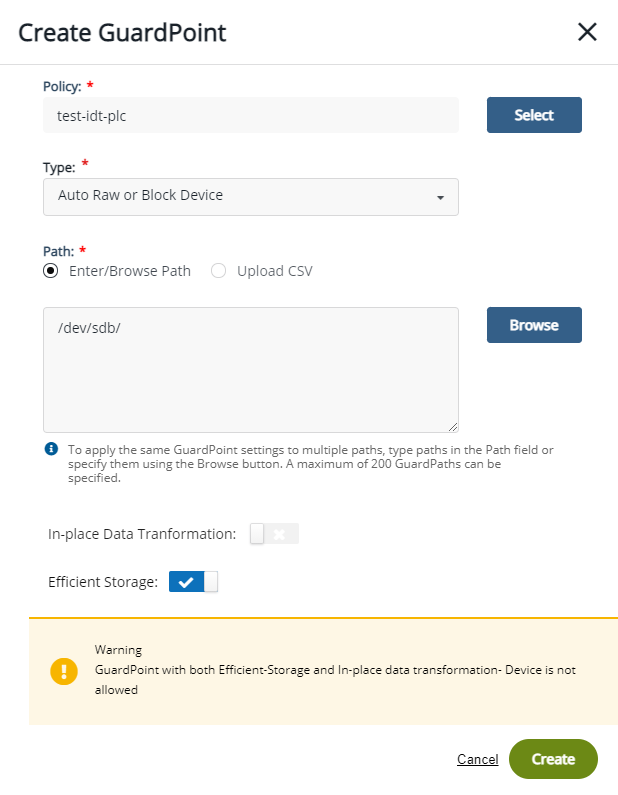Image resolution: width=618 pixels, height=795 pixels.
Task: Click the Cancel link
Action: pyautogui.click(x=477, y=759)
